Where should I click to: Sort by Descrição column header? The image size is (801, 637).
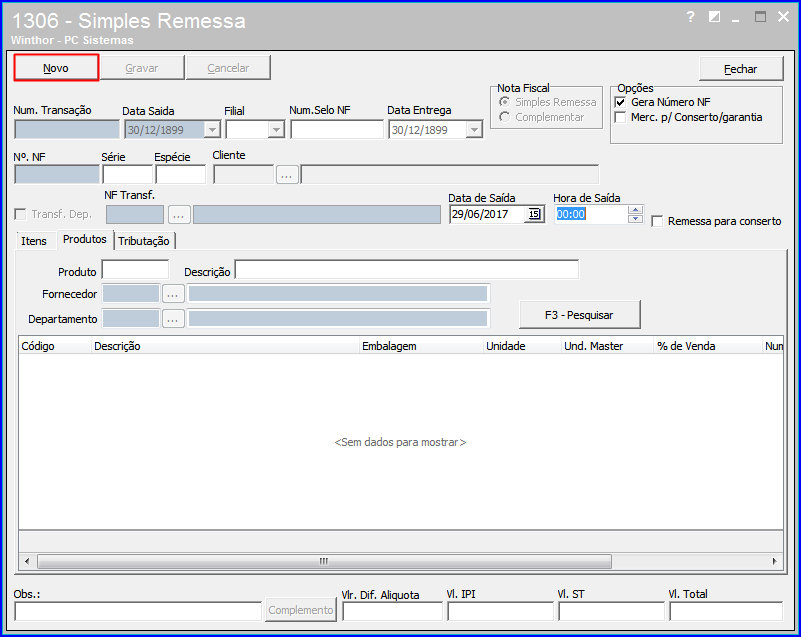coord(226,346)
